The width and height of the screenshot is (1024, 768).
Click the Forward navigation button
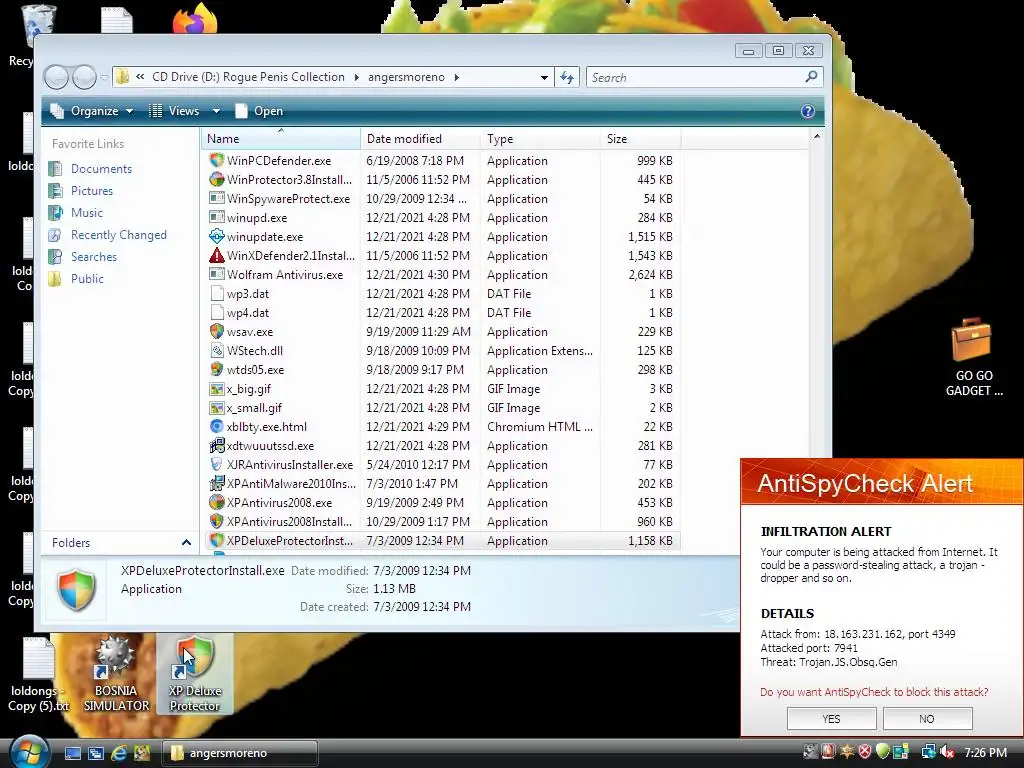[x=84, y=78]
